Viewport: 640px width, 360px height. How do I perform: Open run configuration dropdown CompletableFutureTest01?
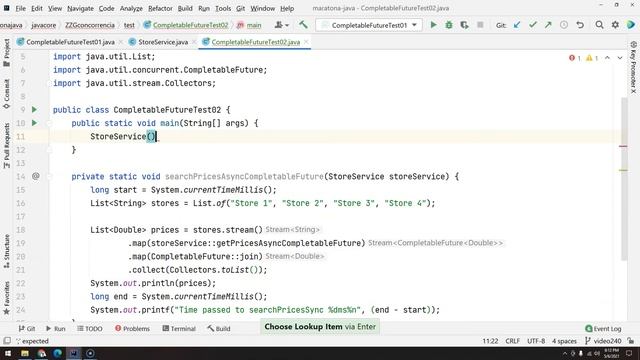(369, 25)
